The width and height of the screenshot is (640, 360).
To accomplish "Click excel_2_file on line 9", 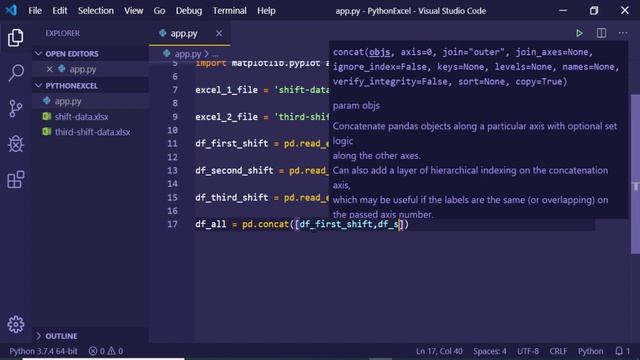I will 227,117.
